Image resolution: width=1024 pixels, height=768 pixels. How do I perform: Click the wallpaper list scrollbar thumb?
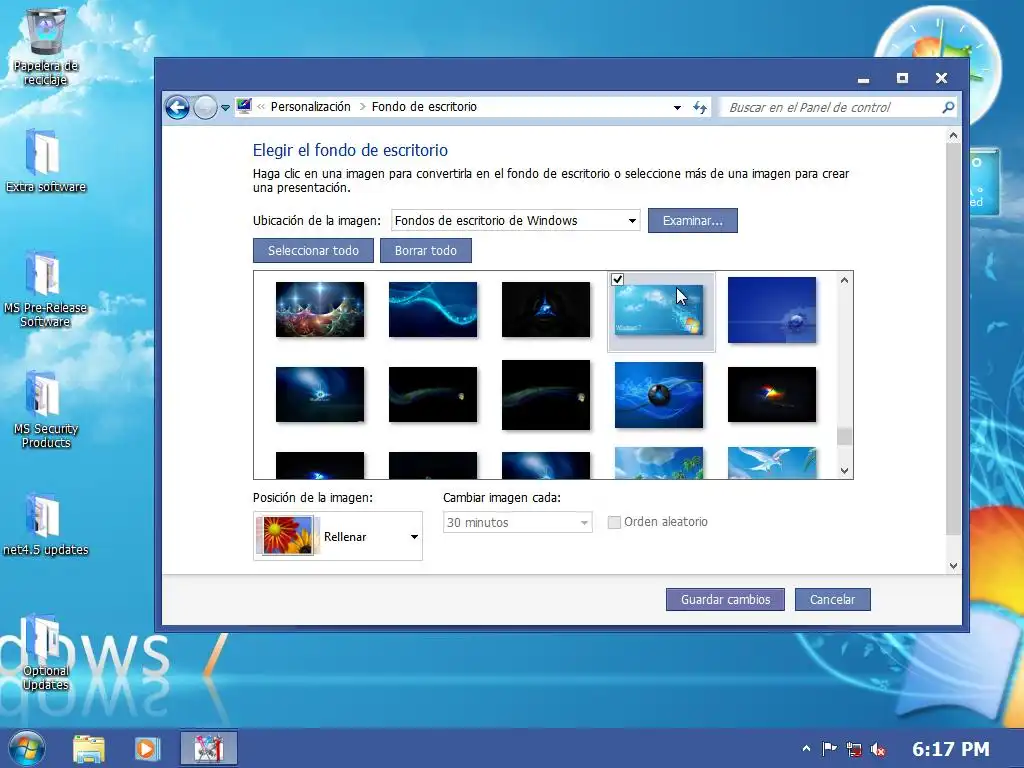point(844,436)
